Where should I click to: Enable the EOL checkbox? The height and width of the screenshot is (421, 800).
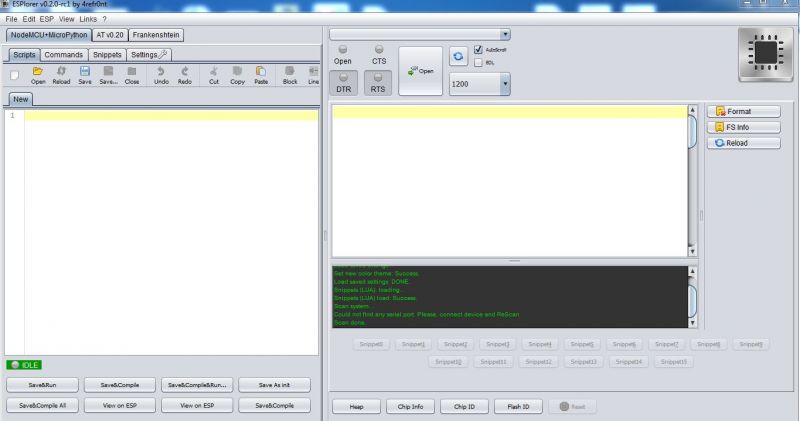tap(478, 63)
